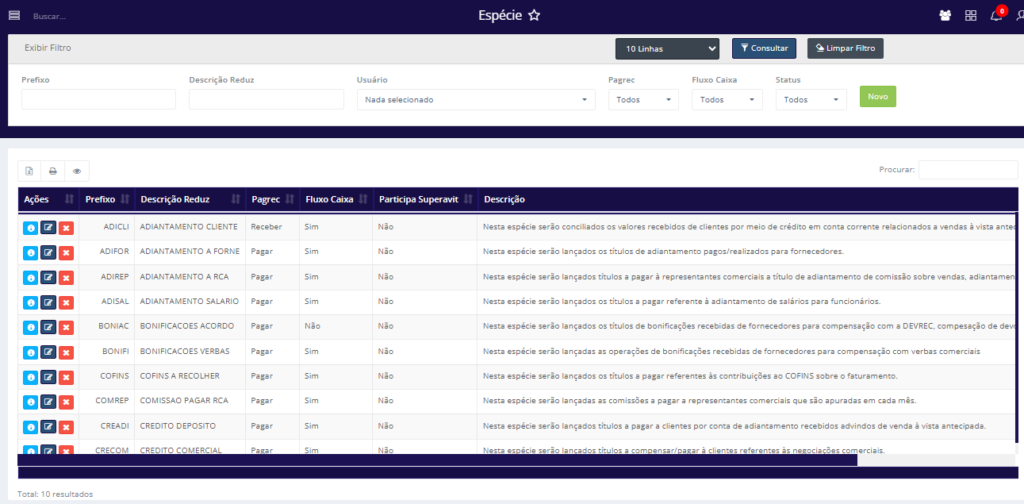The height and width of the screenshot is (504, 1024).
Task: Click the green Novo button
Action: click(877, 97)
